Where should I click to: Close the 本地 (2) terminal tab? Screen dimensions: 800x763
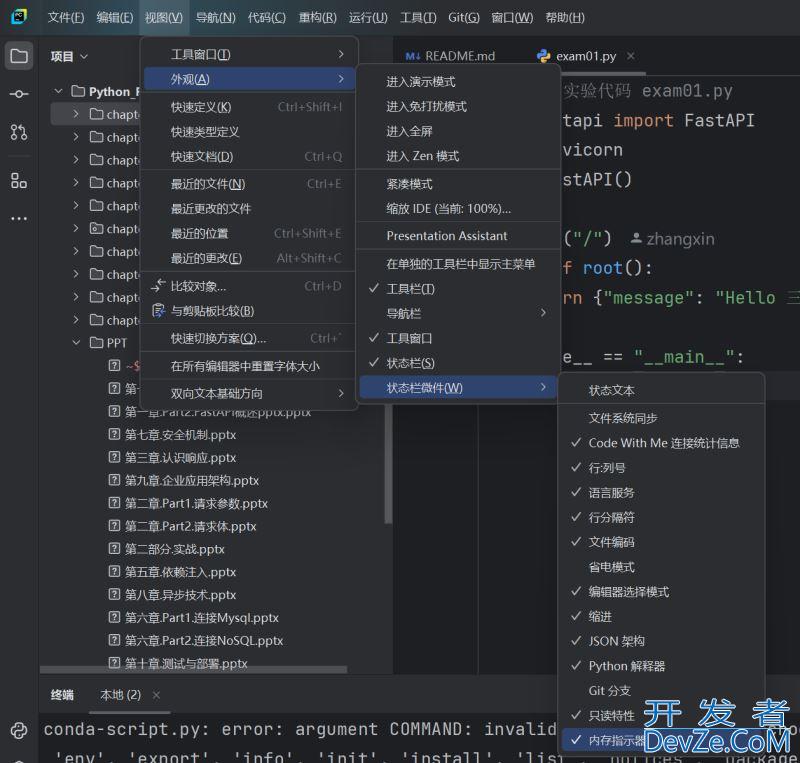point(156,695)
